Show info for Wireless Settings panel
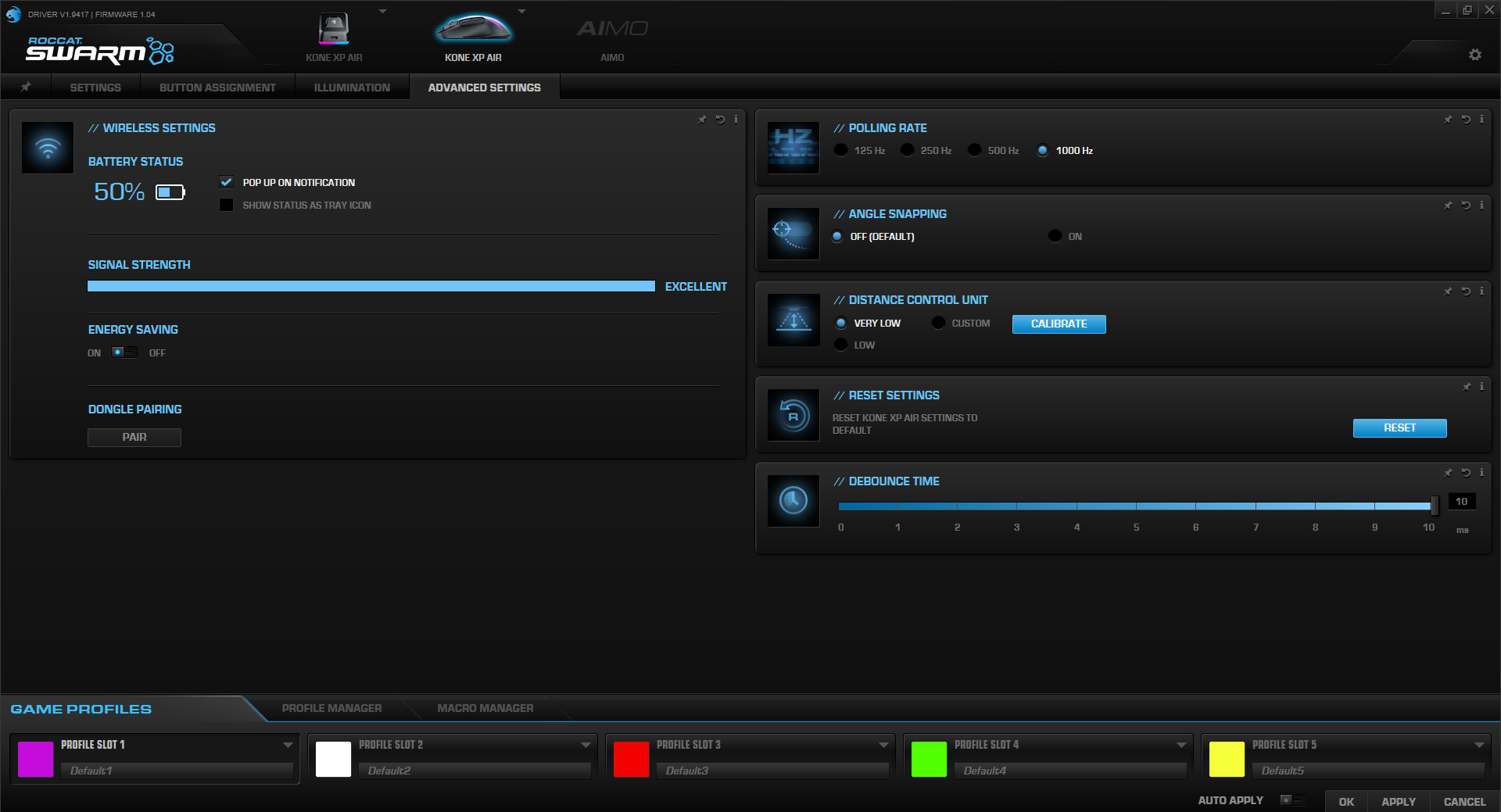 click(x=736, y=120)
